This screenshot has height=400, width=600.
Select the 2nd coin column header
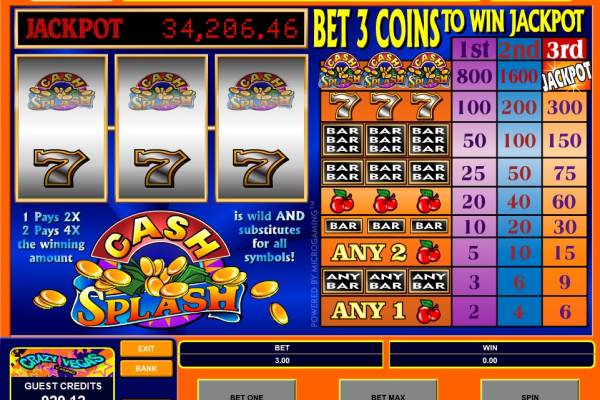[519, 49]
